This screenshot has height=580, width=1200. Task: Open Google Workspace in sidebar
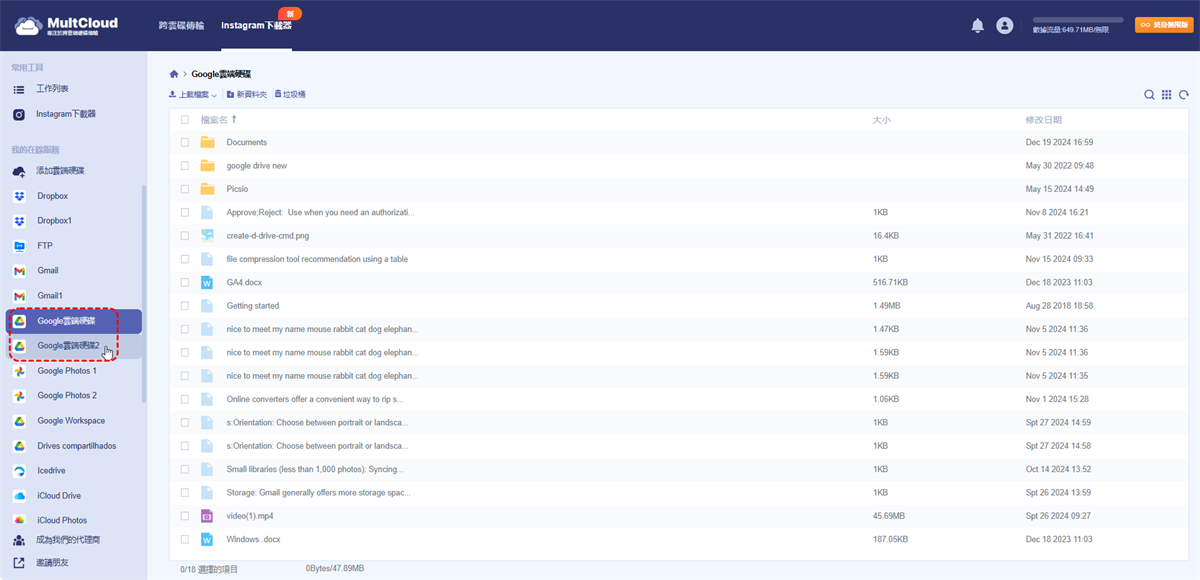71,421
